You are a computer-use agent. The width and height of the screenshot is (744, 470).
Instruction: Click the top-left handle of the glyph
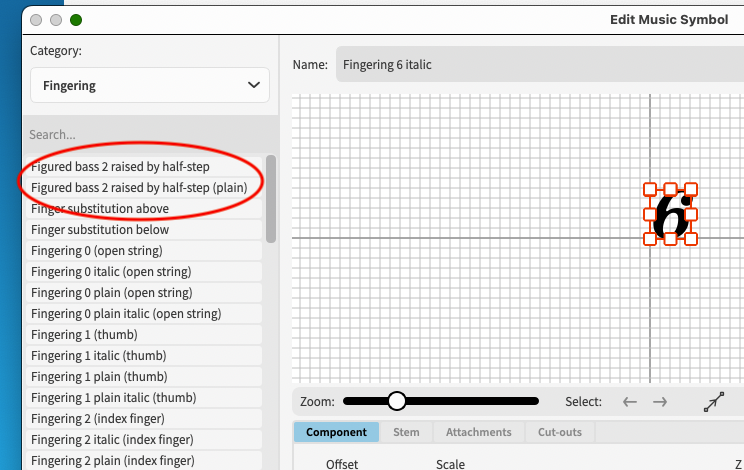(650, 190)
